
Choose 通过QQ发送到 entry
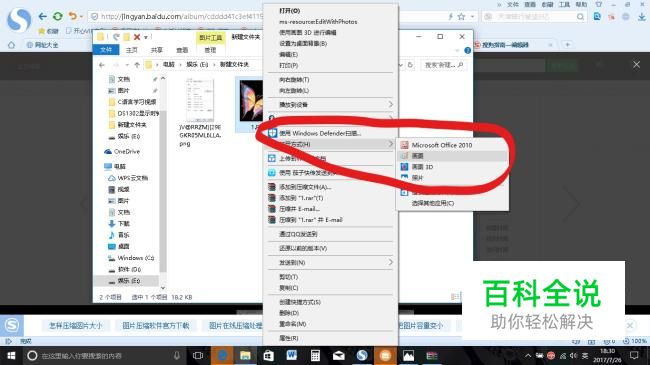click(x=298, y=234)
